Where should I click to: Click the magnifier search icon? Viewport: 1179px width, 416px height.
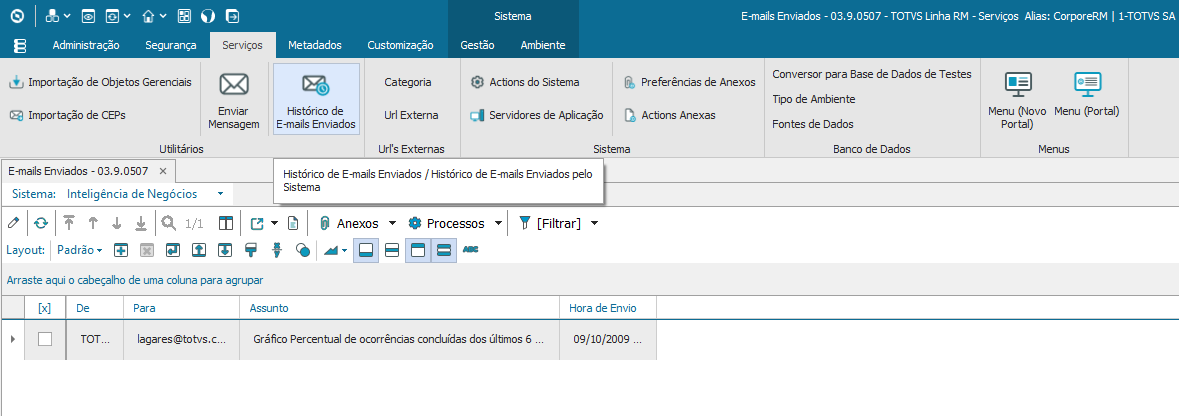169,223
